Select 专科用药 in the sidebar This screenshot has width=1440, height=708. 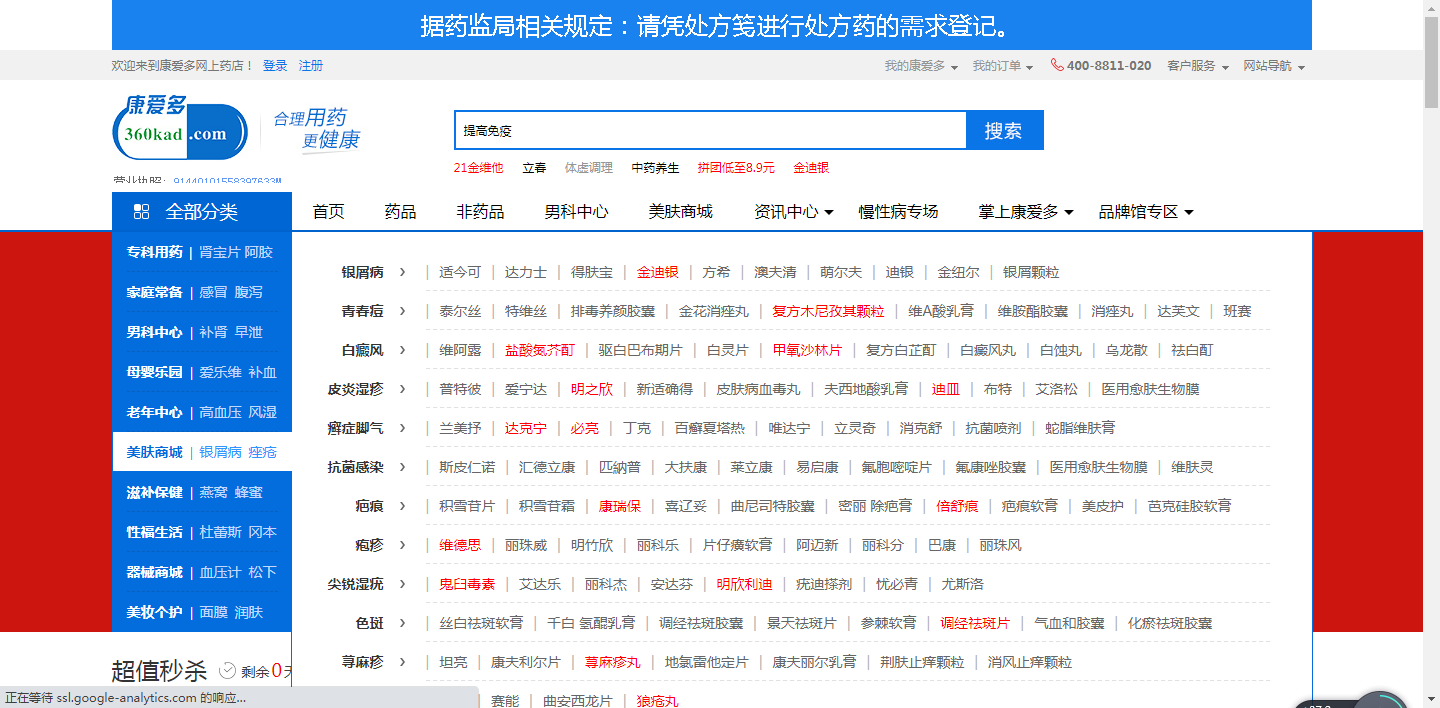(154, 252)
